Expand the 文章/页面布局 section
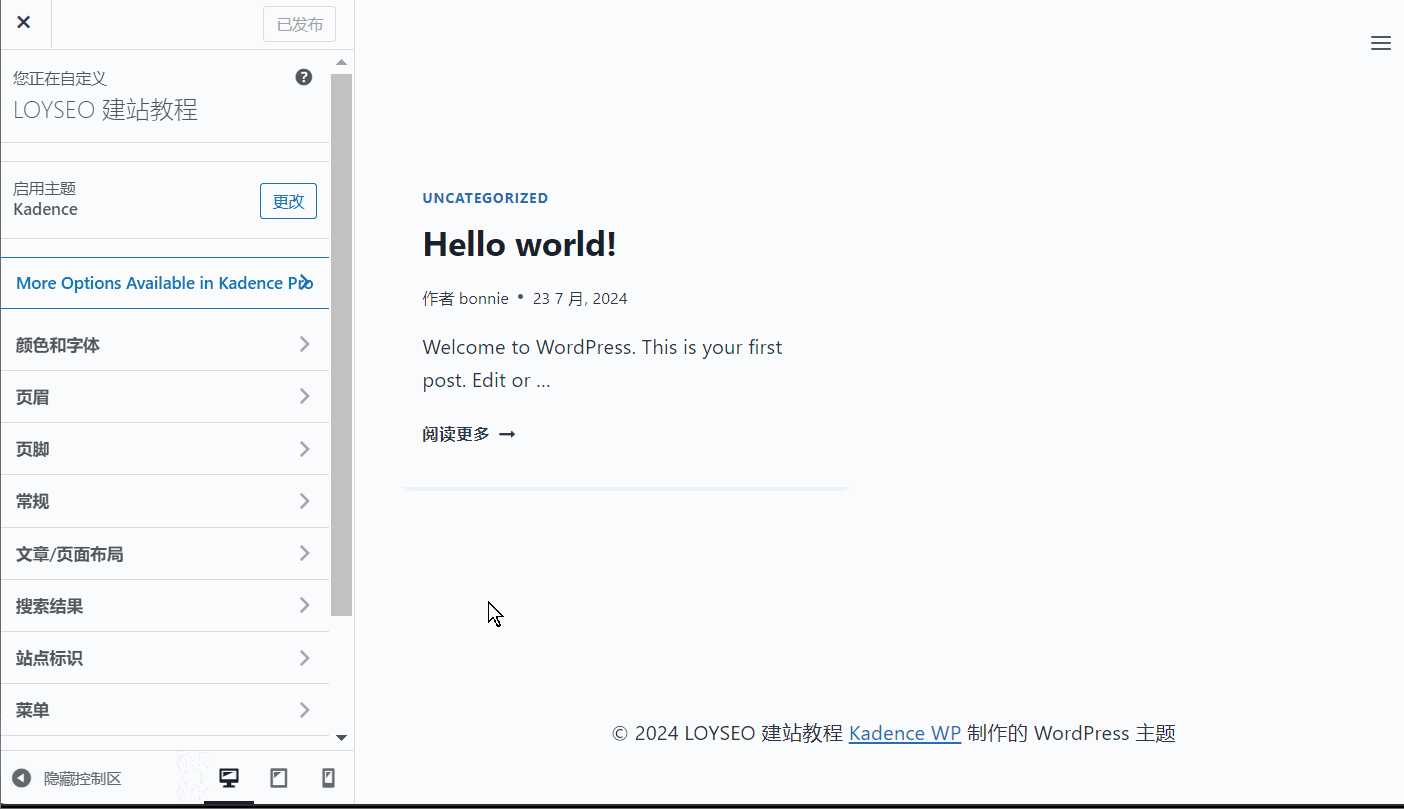 coord(165,554)
